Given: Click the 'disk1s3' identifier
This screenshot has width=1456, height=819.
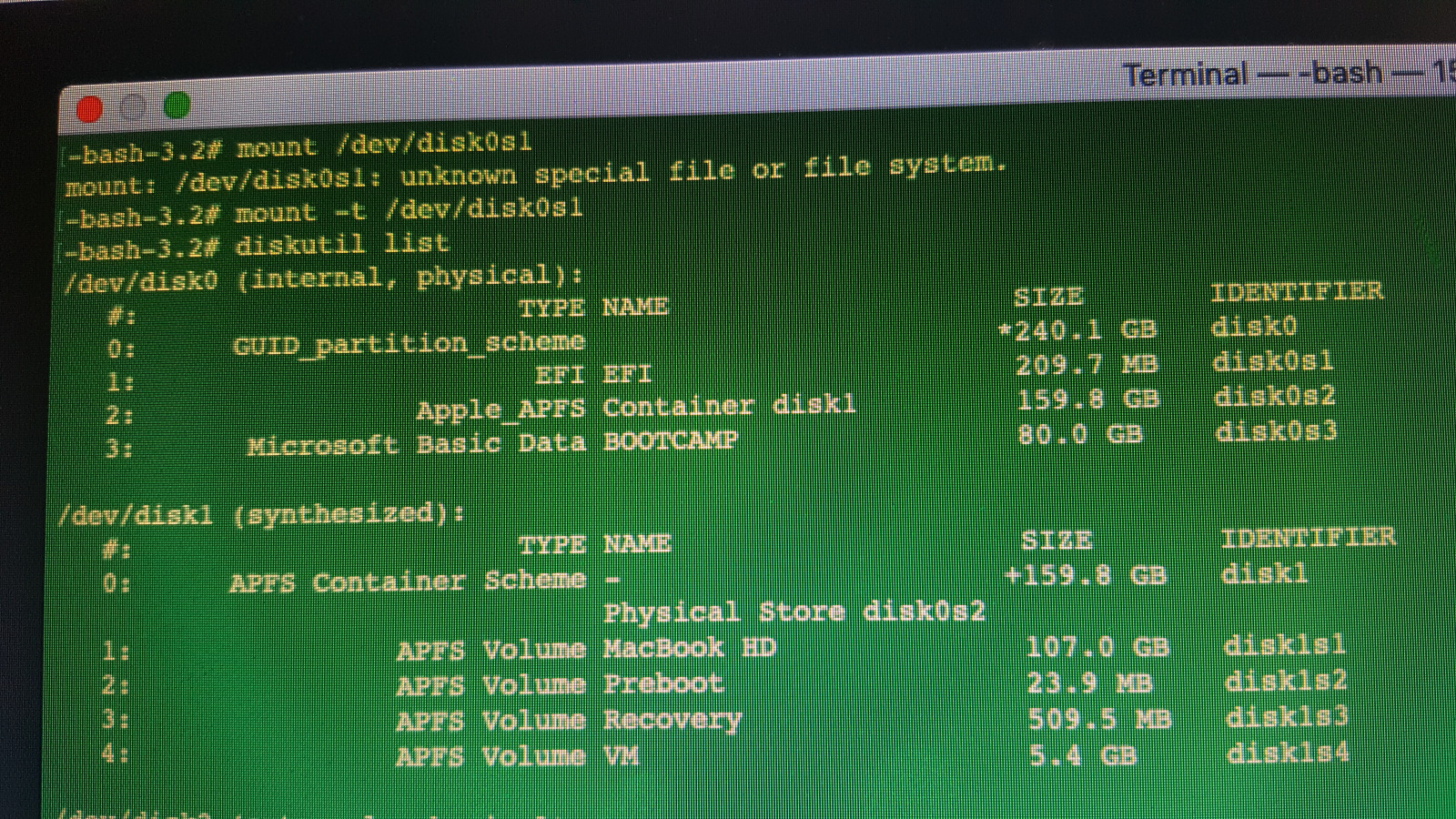Looking at the screenshot, I should click(1287, 717).
